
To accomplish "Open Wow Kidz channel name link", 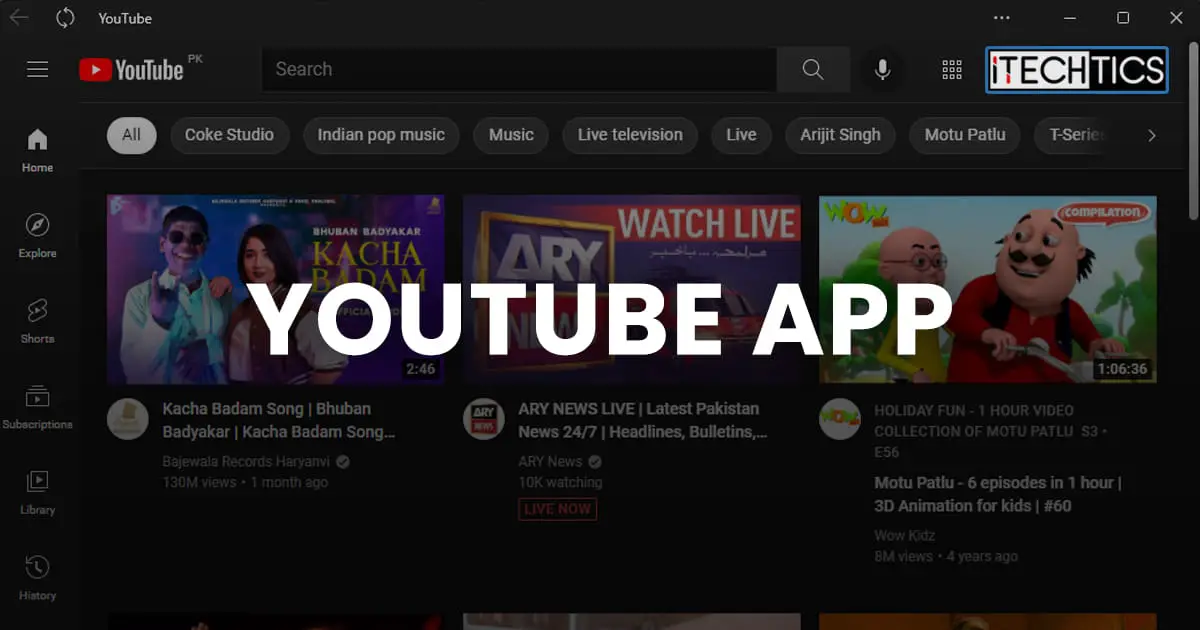I will pyautogui.click(x=904, y=536).
